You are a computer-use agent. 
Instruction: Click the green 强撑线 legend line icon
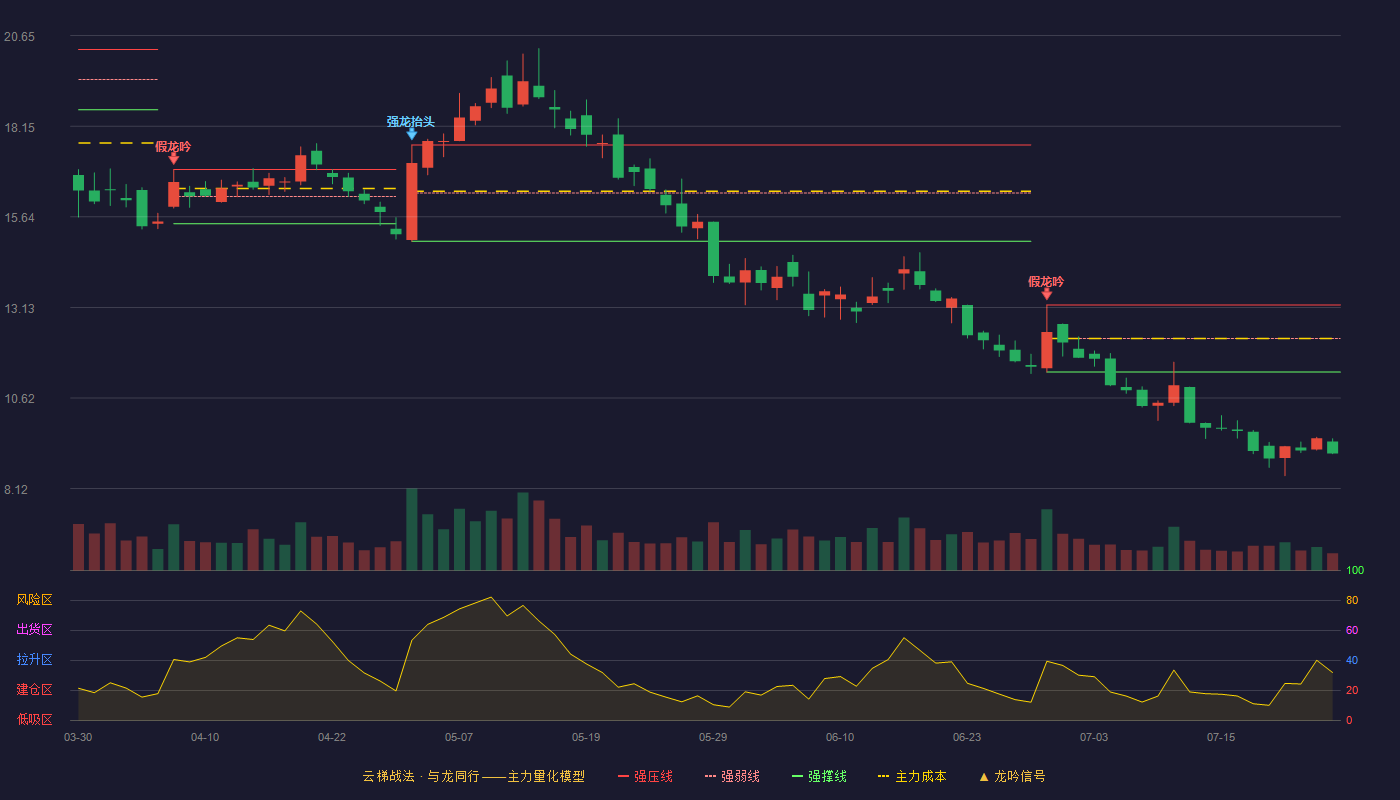click(797, 776)
